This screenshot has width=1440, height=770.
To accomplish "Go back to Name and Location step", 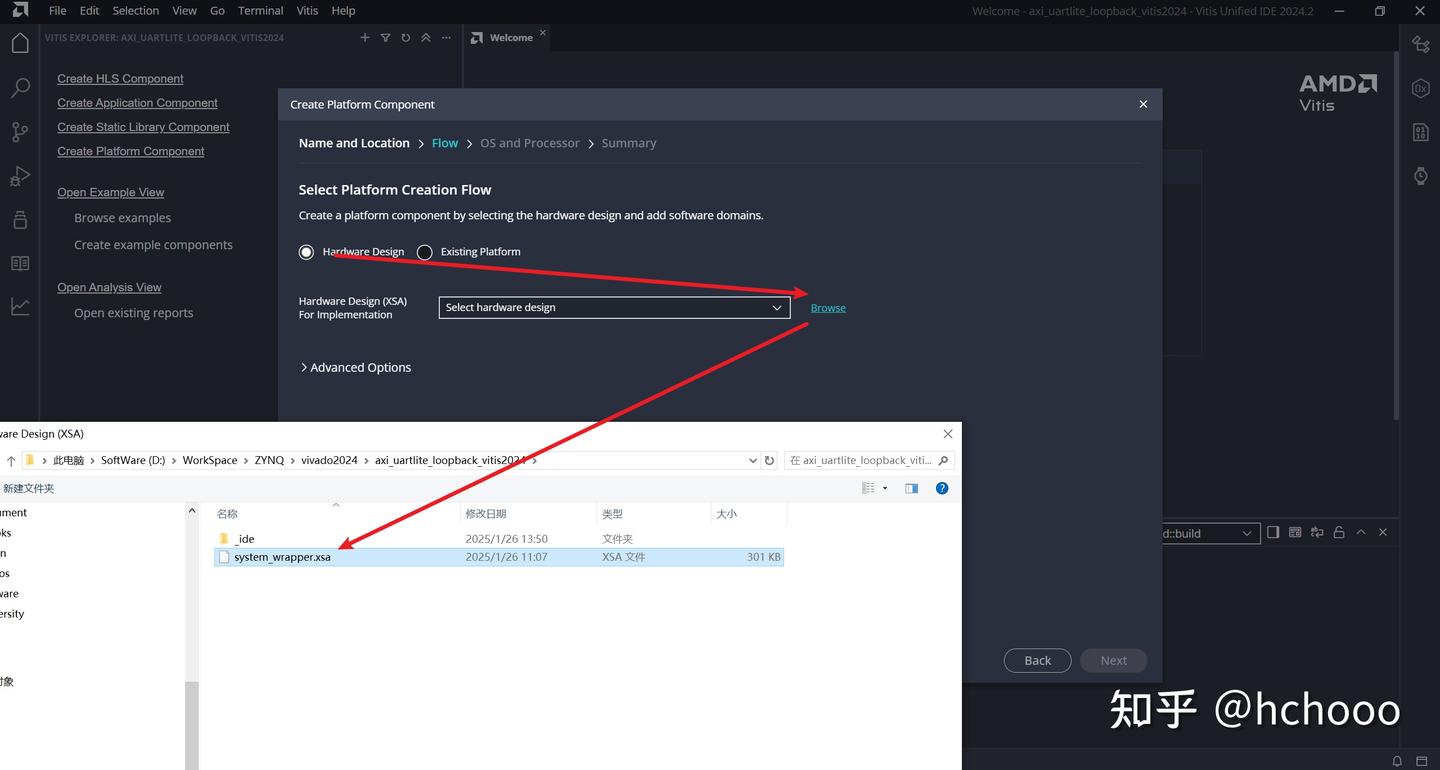I will coord(354,144).
